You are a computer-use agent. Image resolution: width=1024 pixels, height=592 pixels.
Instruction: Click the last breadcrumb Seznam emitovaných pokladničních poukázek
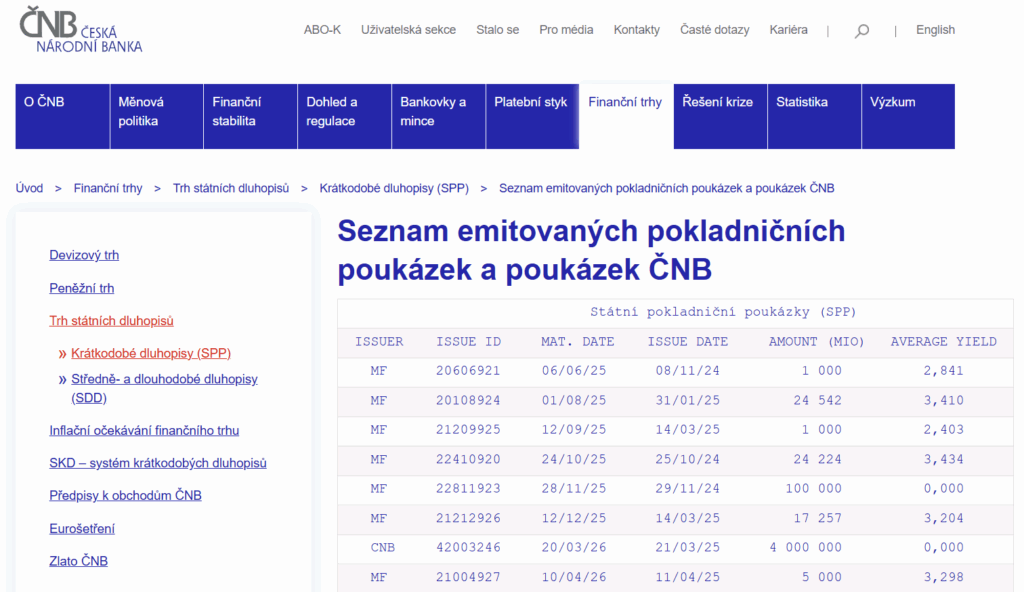pyautogui.click(x=667, y=188)
